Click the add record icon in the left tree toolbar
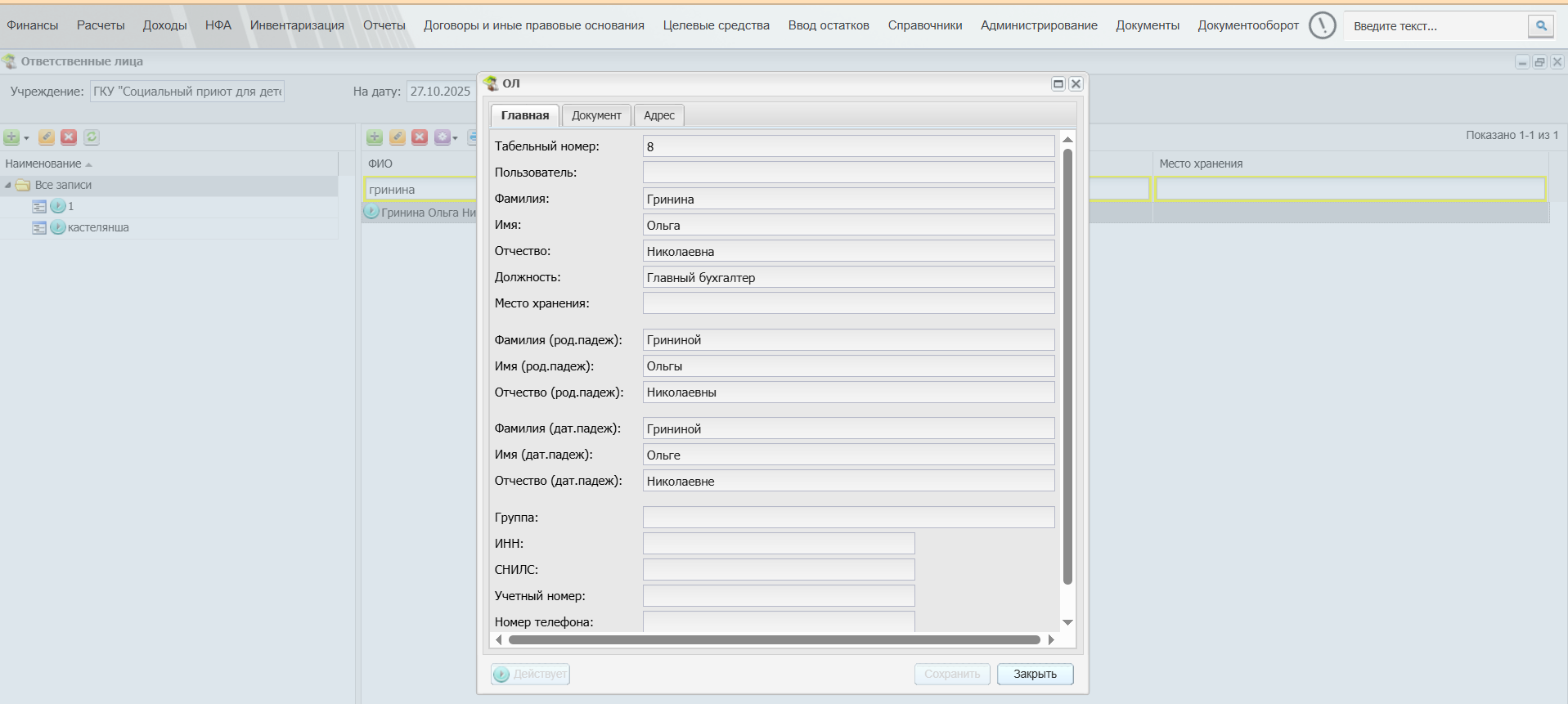Image resolution: width=1568 pixels, height=704 pixels. coord(11,137)
